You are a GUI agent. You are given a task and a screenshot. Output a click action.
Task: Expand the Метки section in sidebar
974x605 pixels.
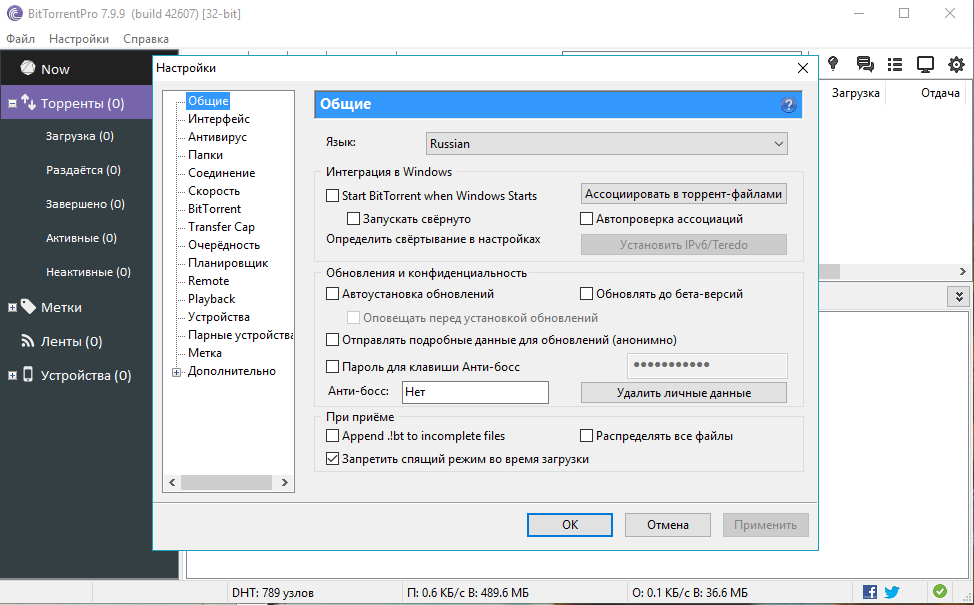(12, 307)
